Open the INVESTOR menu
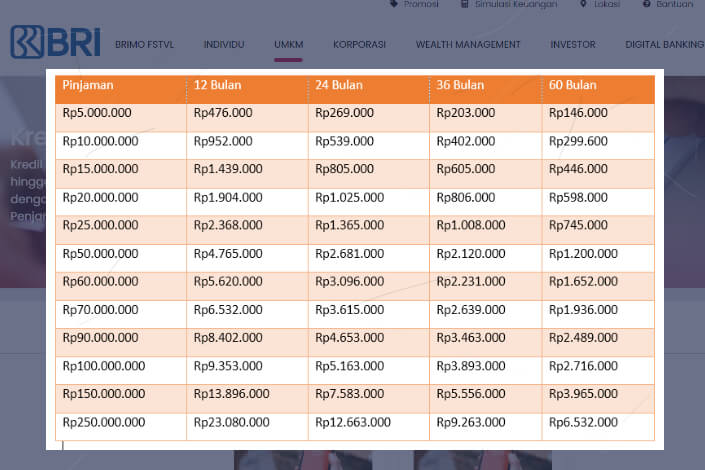 (x=573, y=45)
